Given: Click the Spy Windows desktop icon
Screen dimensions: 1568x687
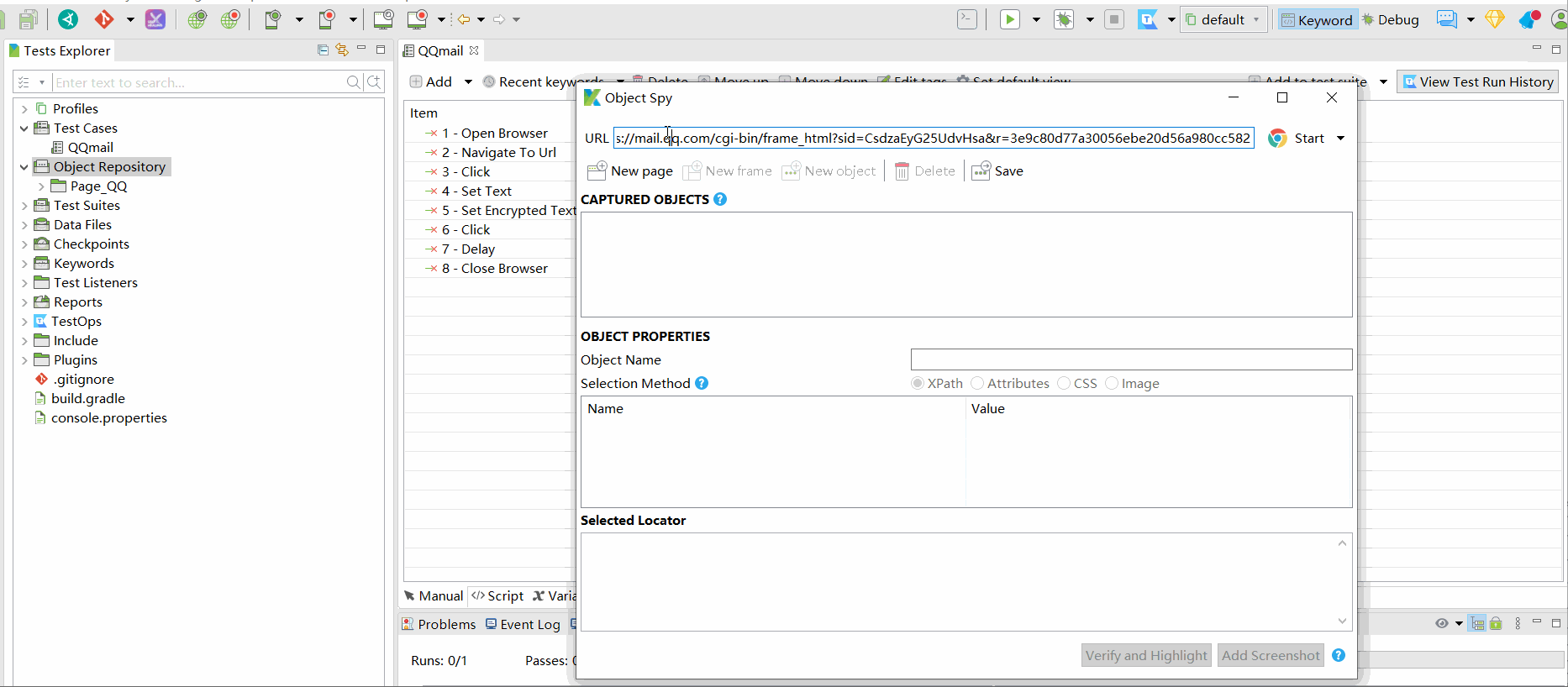Looking at the screenshot, I should pyautogui.click(x=384, y=19).
